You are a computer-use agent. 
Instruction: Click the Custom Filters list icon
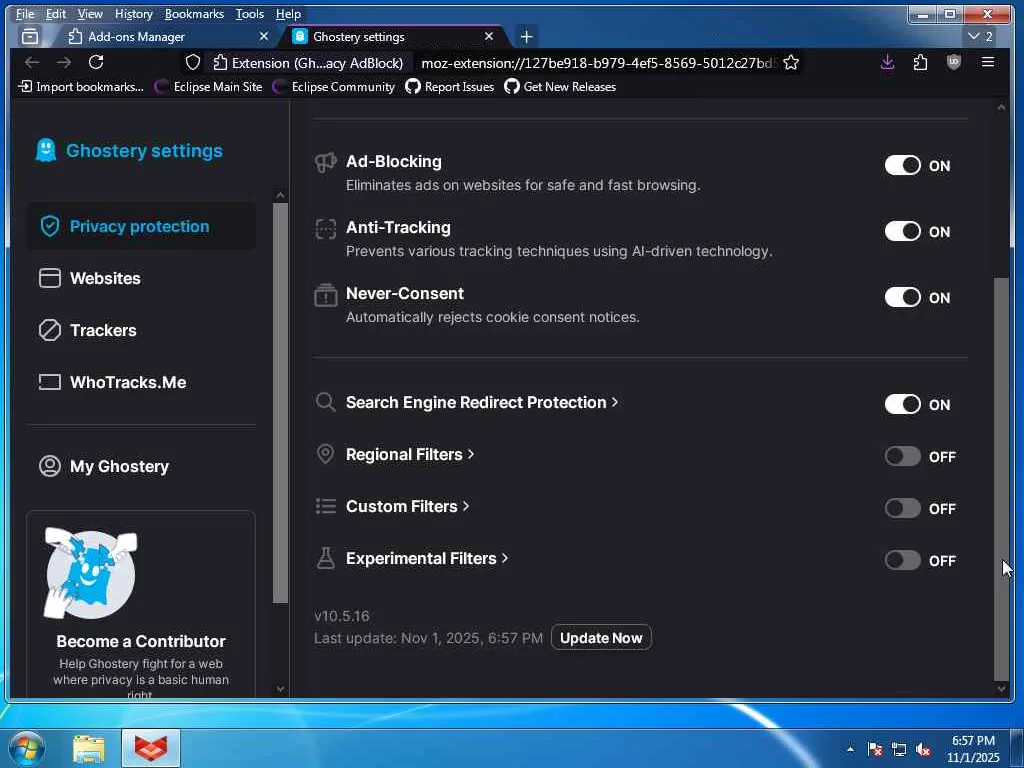(325, 506)
